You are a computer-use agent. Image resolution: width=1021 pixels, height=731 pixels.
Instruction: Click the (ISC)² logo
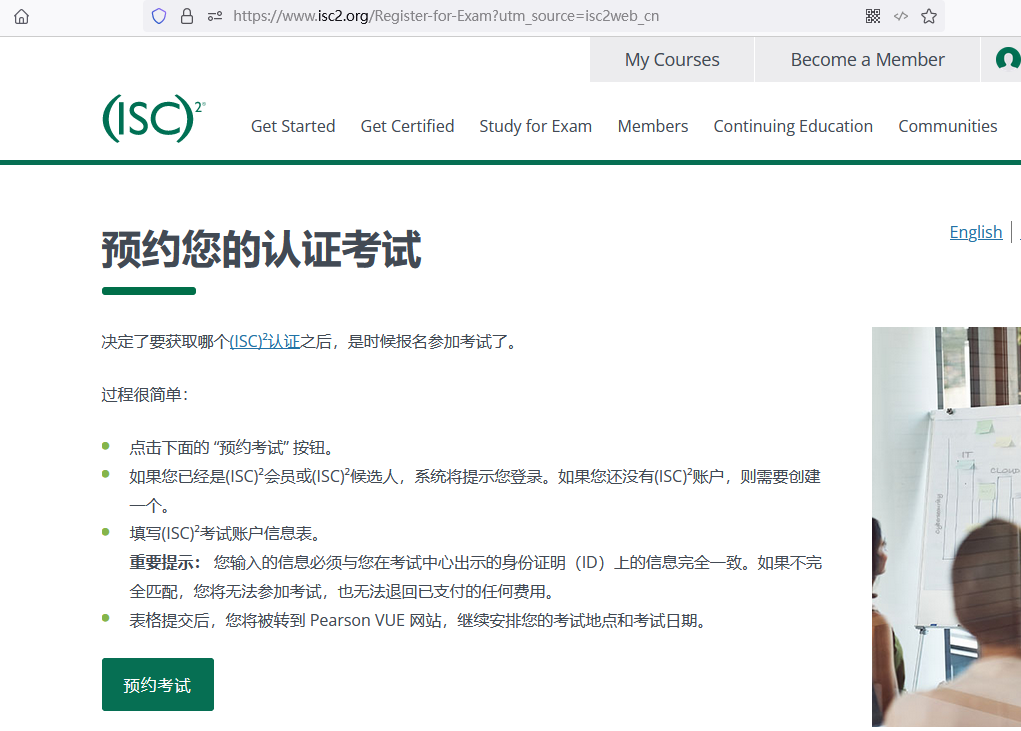(x=153, y=119)
